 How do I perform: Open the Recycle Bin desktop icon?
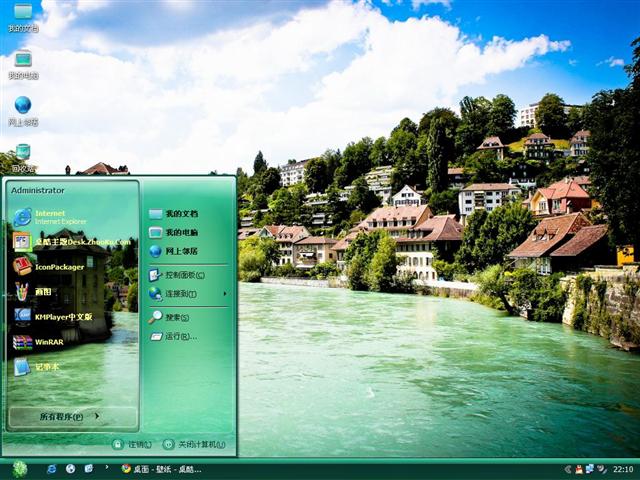tap(23, 158)
